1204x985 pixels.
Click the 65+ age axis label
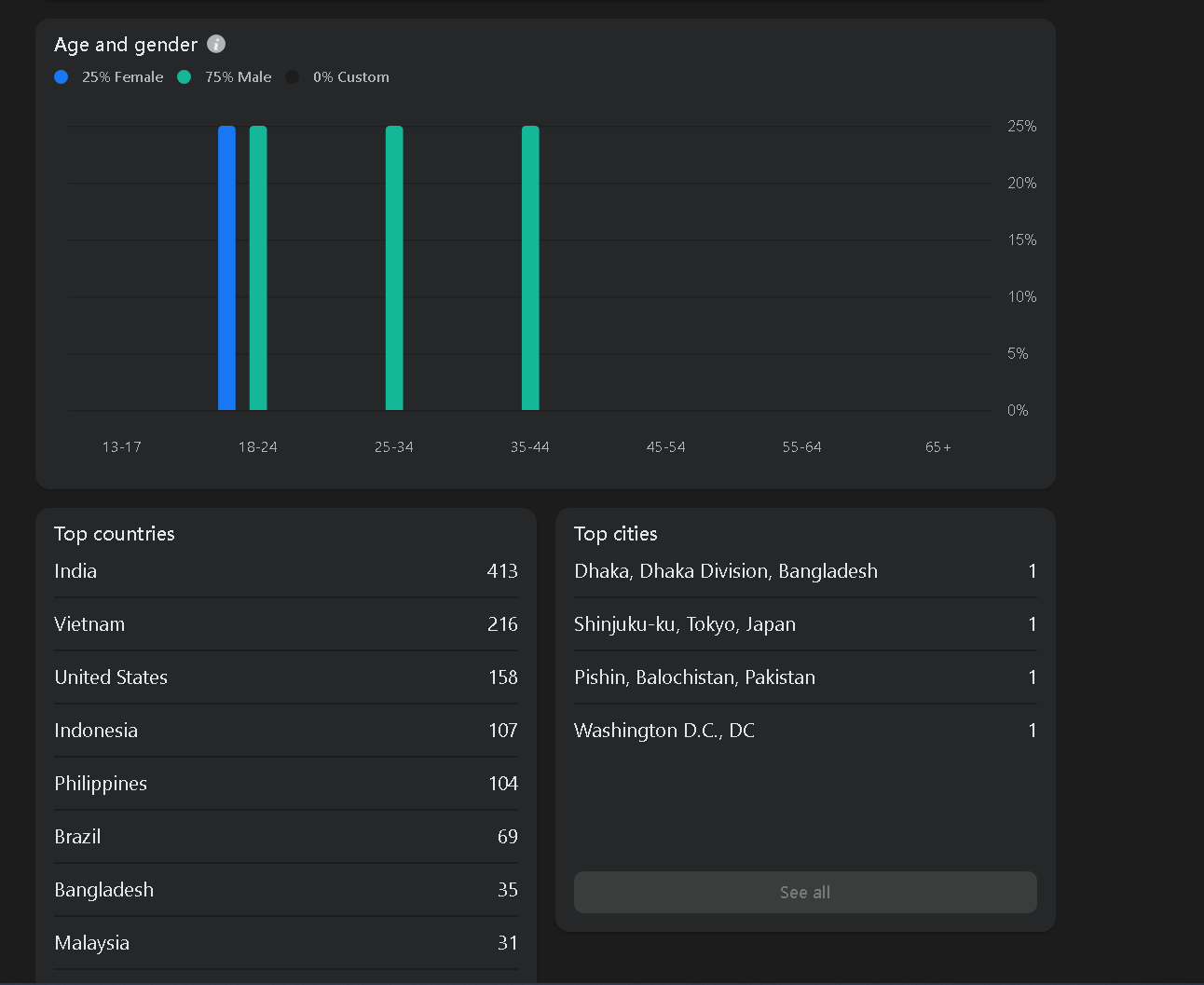point(938,447)
